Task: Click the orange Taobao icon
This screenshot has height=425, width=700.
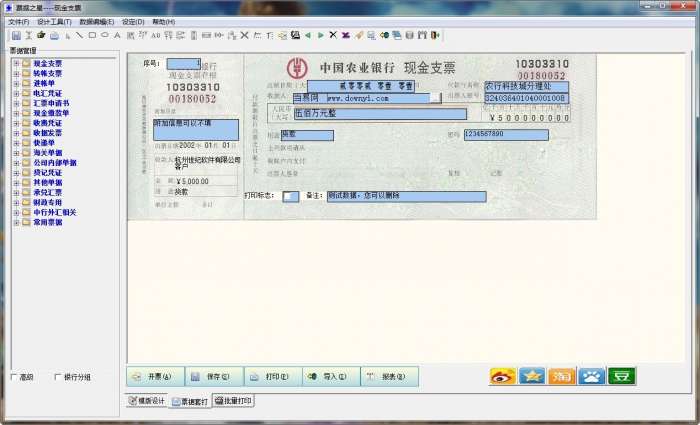Action: [x=562, y=376]
